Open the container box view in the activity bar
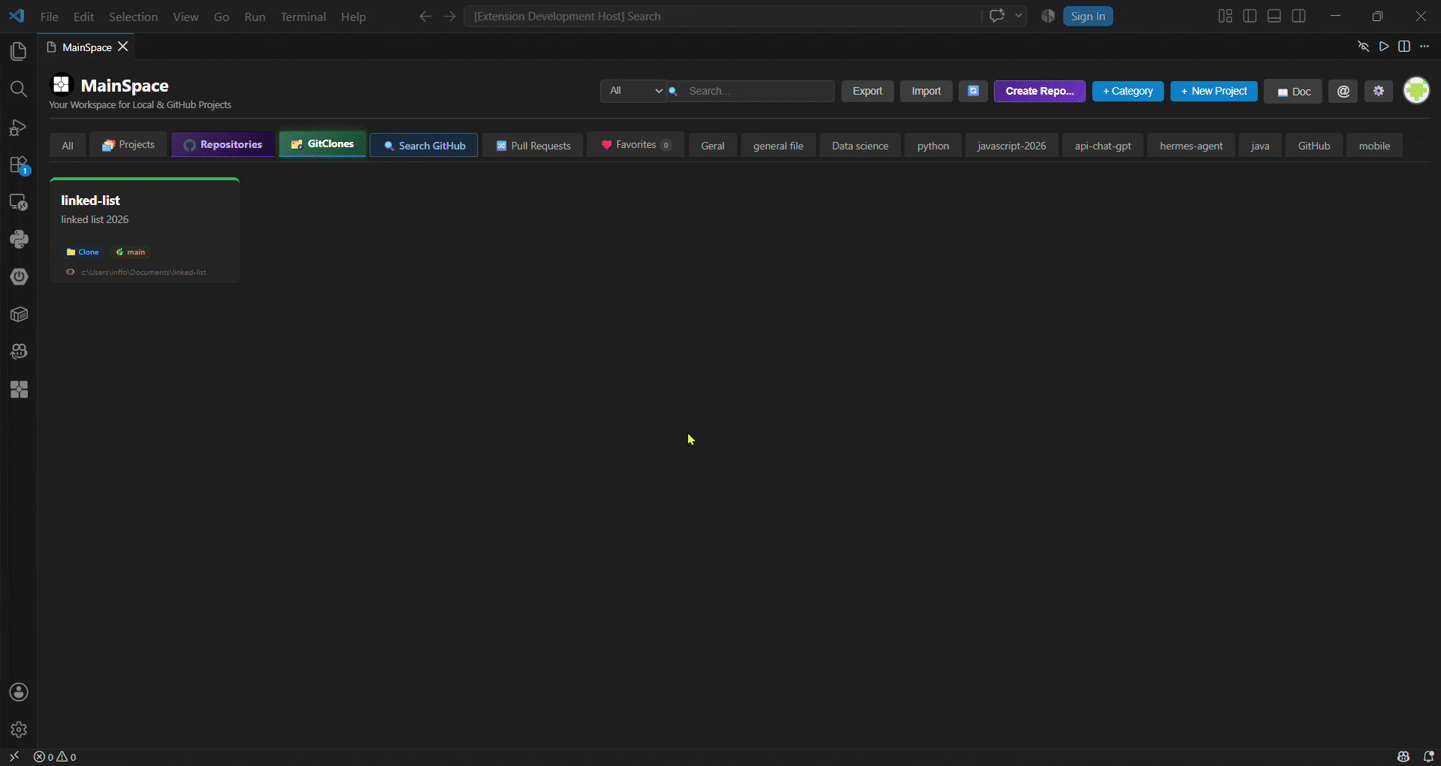Viewport: 1441px width, 766px height. coord(18,314)
